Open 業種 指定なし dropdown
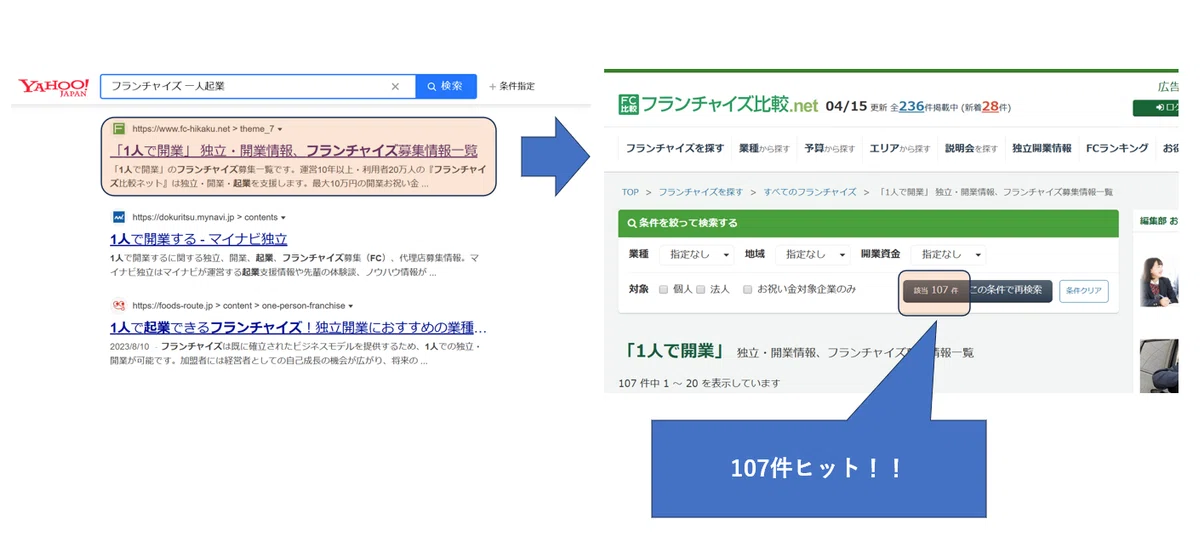 click(696, 255)
